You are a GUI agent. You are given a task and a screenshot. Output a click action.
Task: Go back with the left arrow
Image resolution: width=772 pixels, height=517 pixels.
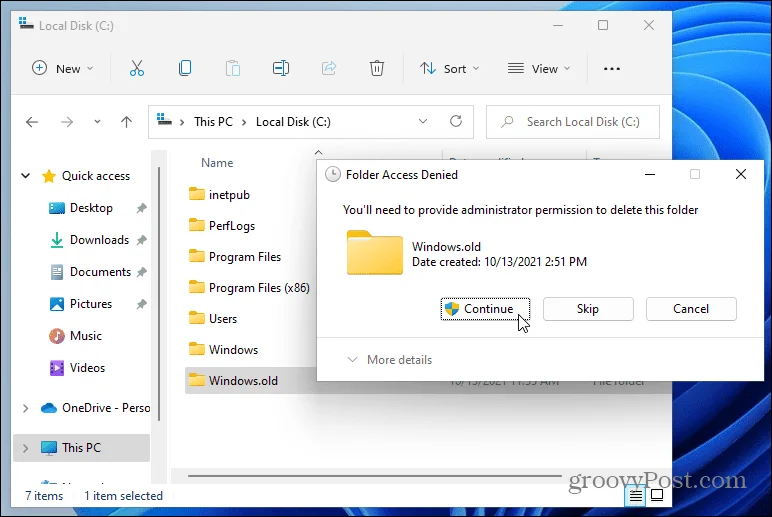pos(32,122)
